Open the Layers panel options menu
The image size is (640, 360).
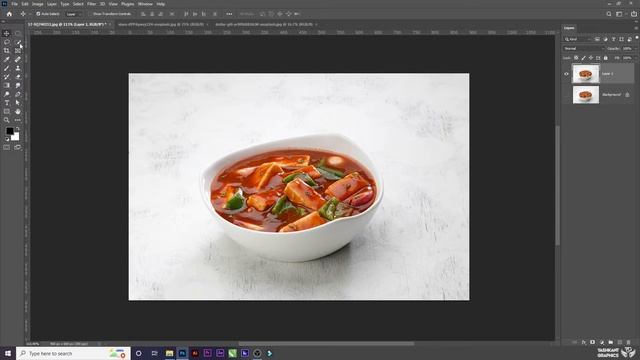click(x=636, y=28)
